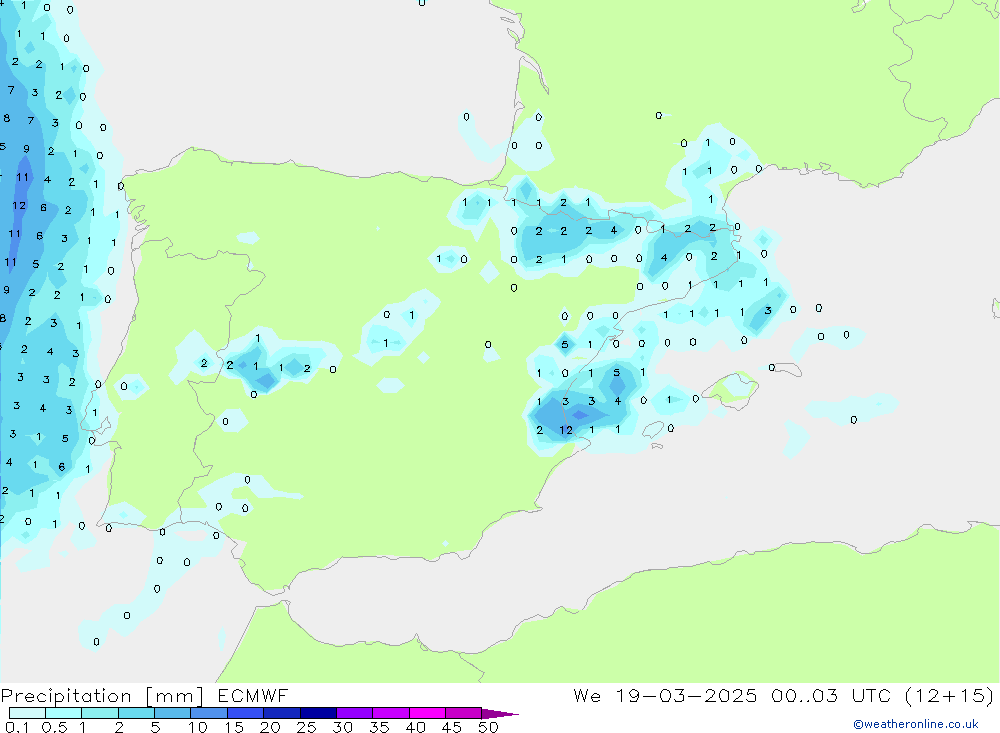The height and width of the screenshot is (733, 1000).
Task: Click the over-50 arrow tip of legend
Action: coord(500,713)
